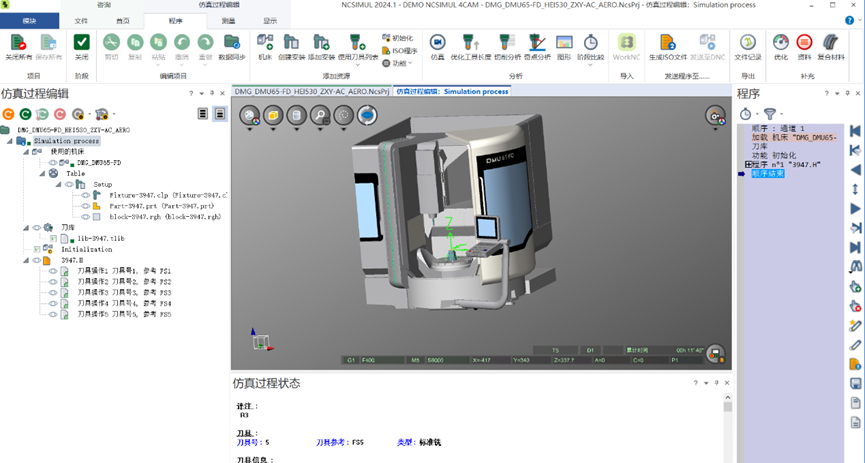Click the 添加安装 add setup icon

(x=321, y=42)
